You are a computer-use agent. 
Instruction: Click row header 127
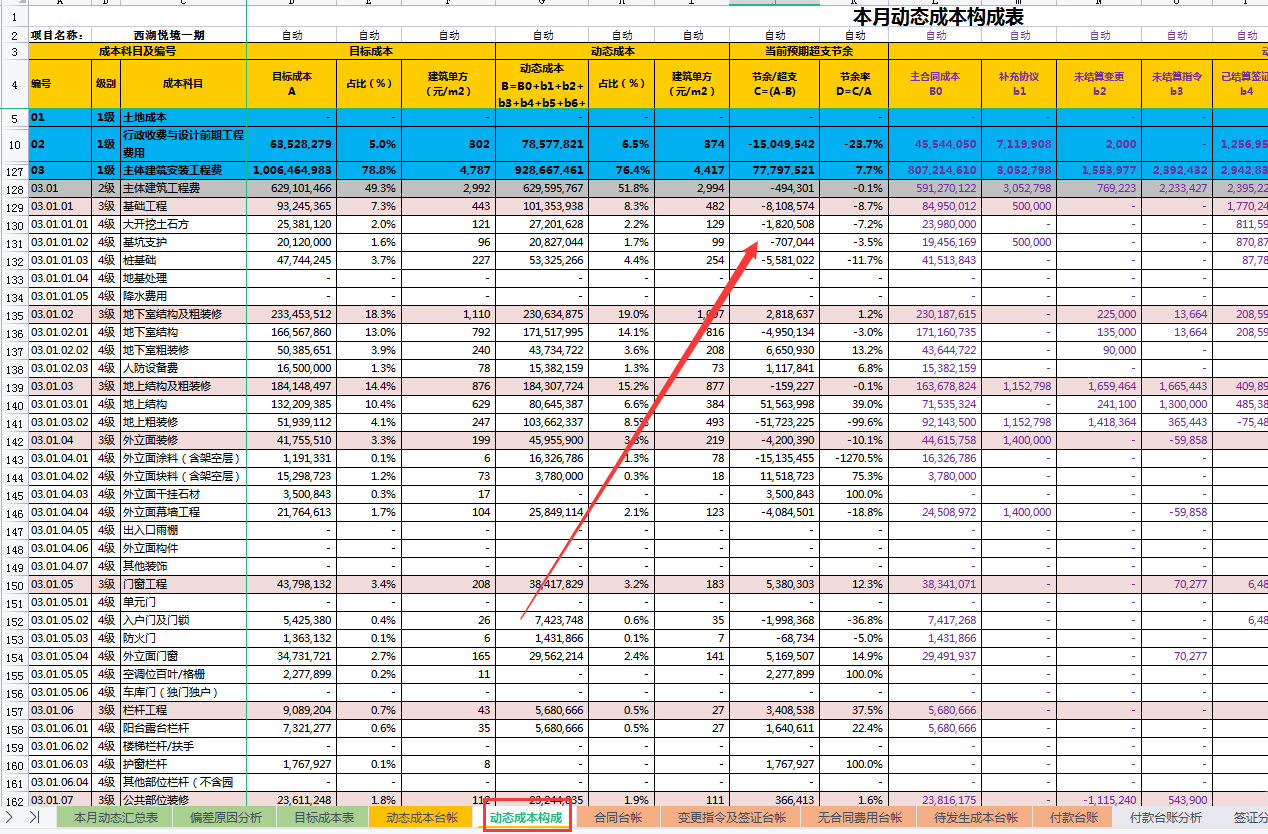pos(14,170)
